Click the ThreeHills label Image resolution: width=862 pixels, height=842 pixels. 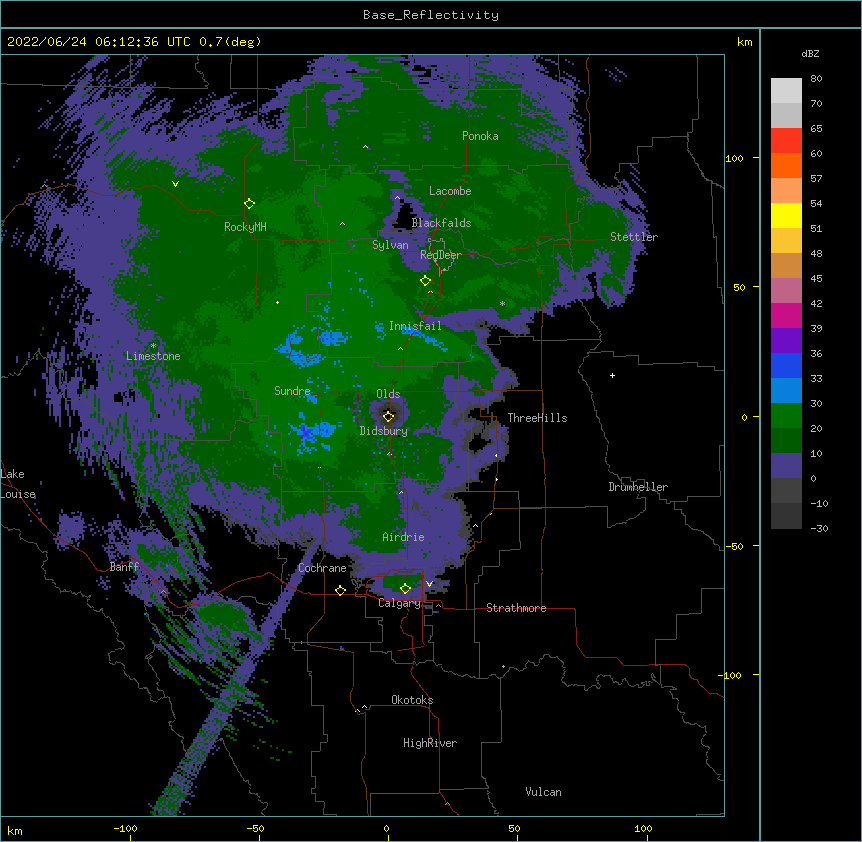(x=537, y=418)
